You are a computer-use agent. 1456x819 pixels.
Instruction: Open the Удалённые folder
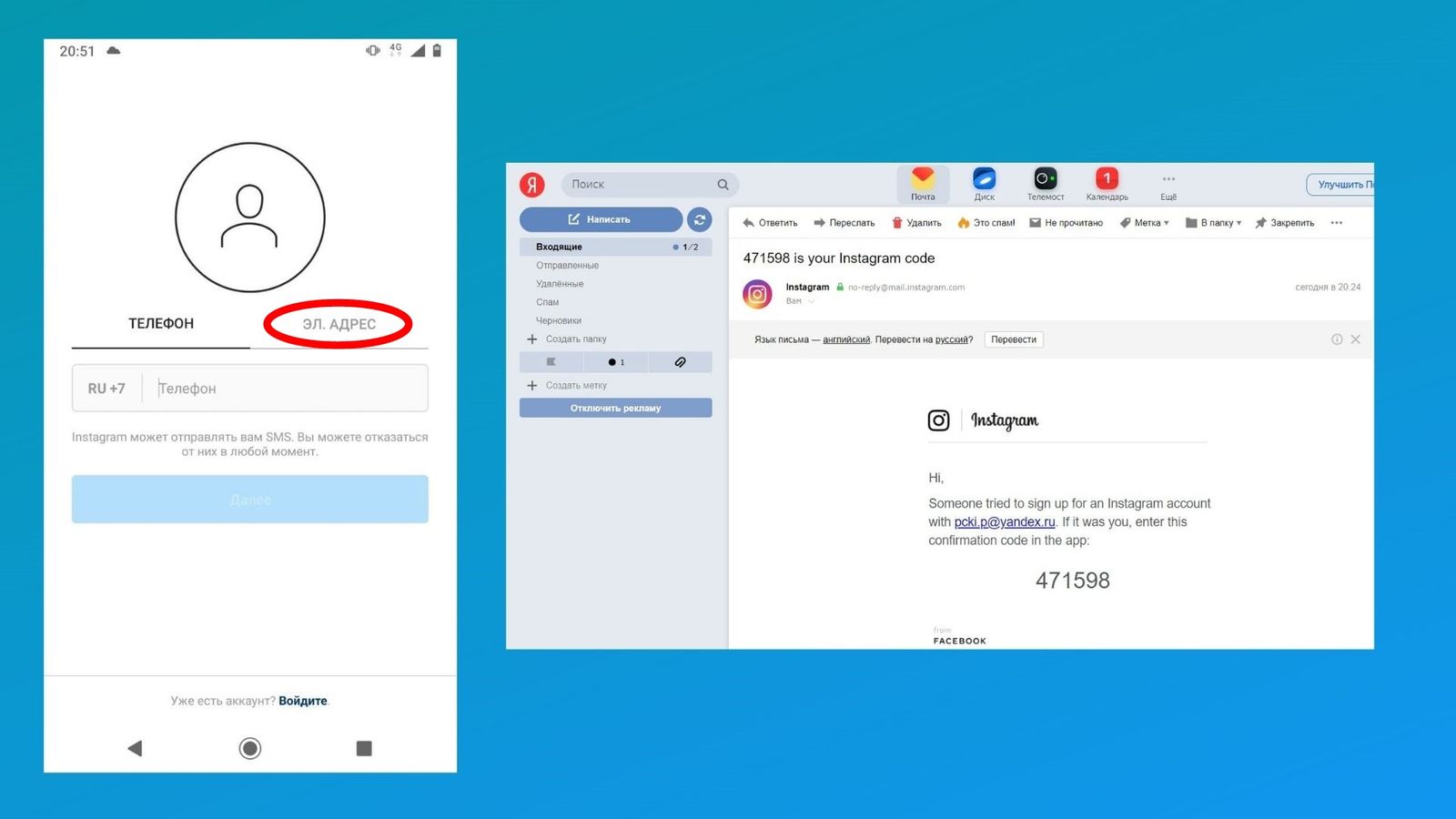coord(560,284)
